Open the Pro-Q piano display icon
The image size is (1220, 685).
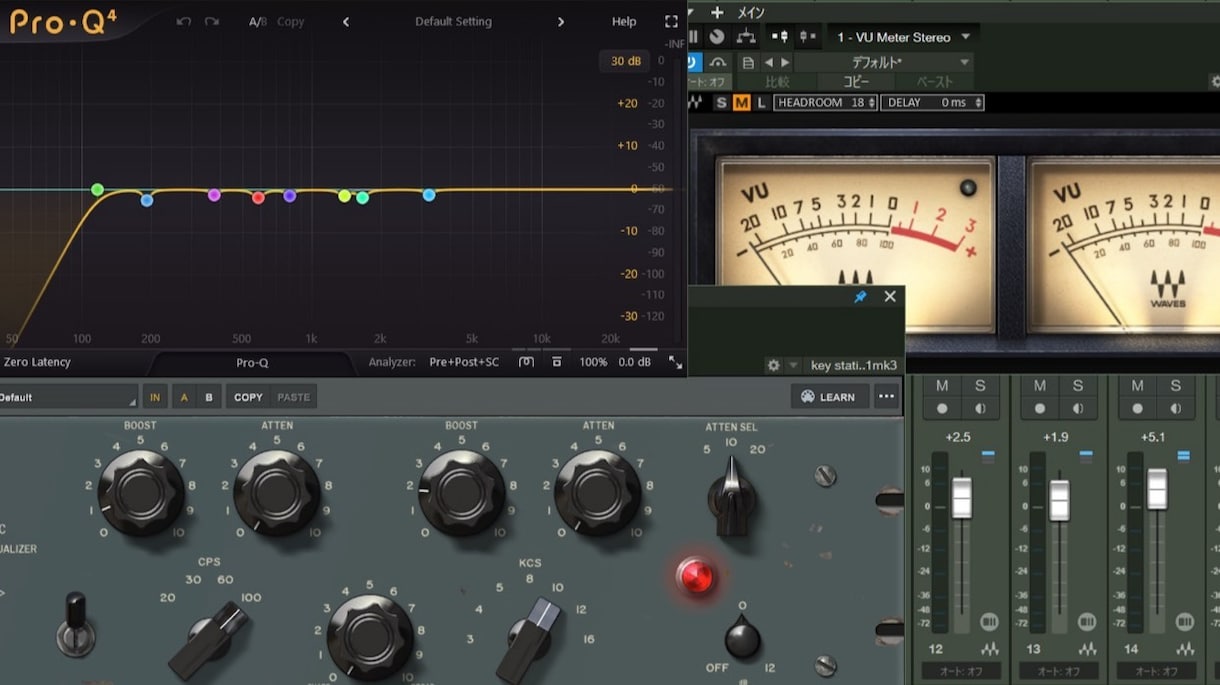[x=526, y=362]
